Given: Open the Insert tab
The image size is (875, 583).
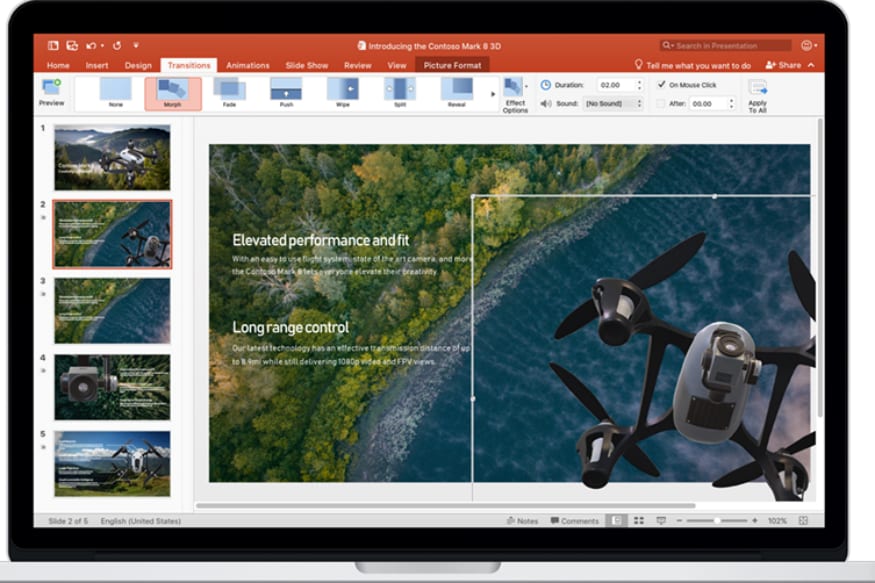Looking at the screenshot, I should (x=97, y=65).
